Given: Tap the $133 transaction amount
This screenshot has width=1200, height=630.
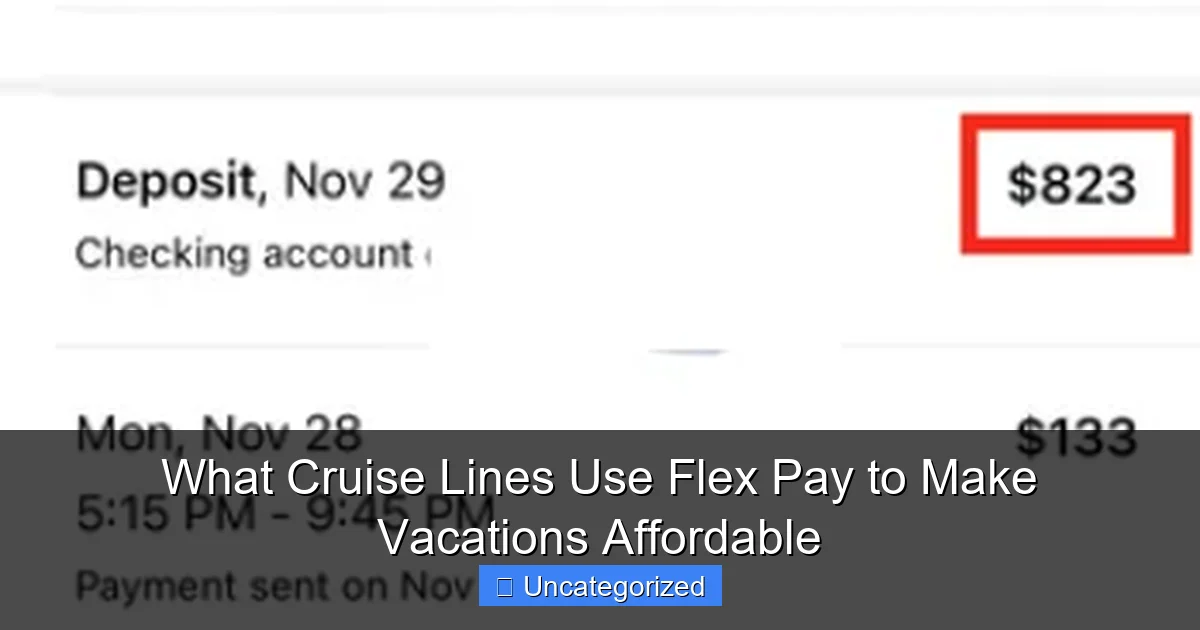Looking at the screenshot, I should (x=1078, y=436).
